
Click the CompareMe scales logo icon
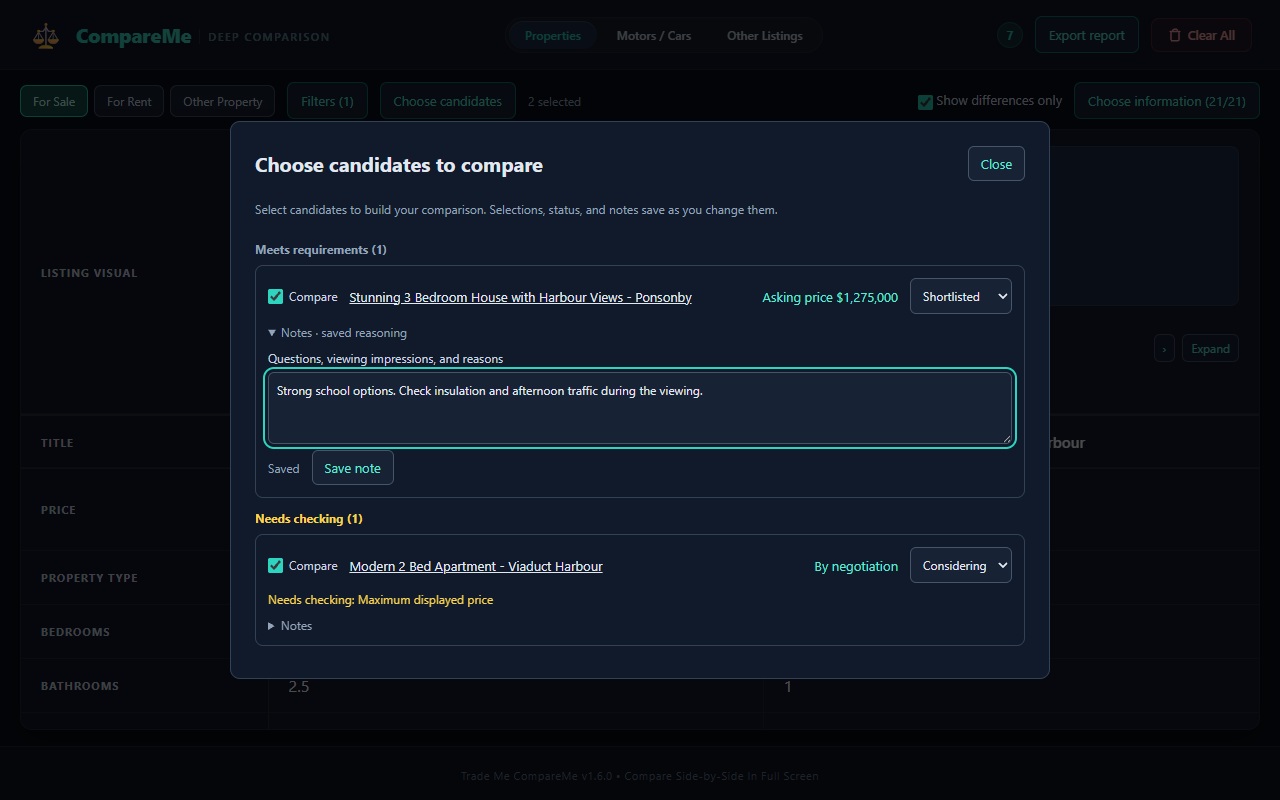click(46, 36)
